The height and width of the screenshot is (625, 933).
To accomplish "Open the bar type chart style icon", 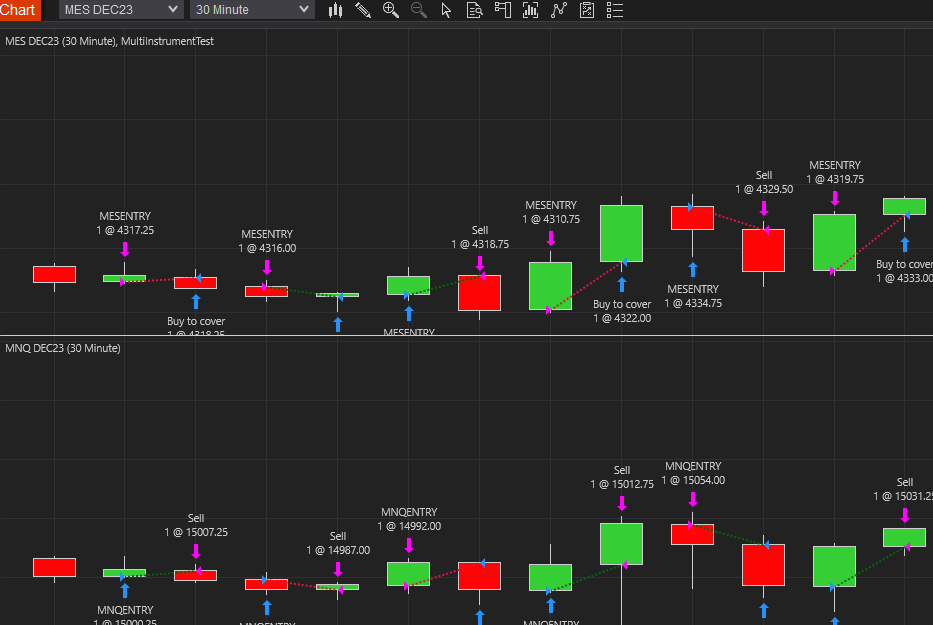I will coord(336,10).
